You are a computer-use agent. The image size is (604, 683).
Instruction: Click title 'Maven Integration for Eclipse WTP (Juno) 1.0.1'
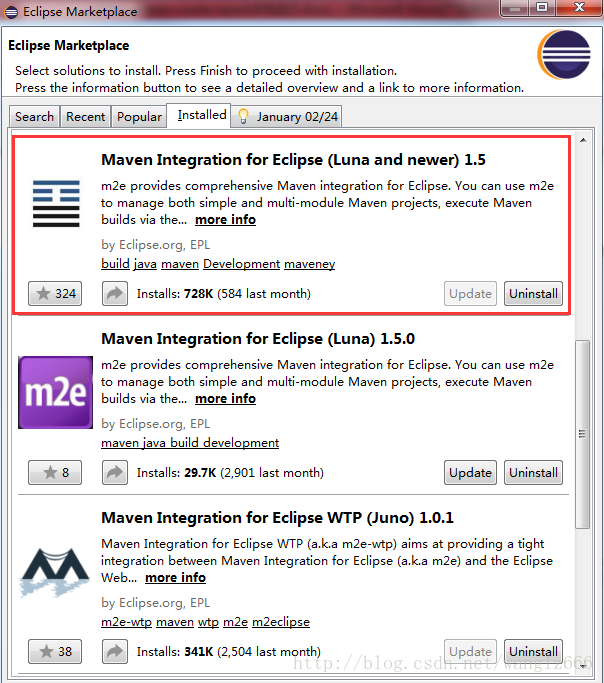click(277, 518)
